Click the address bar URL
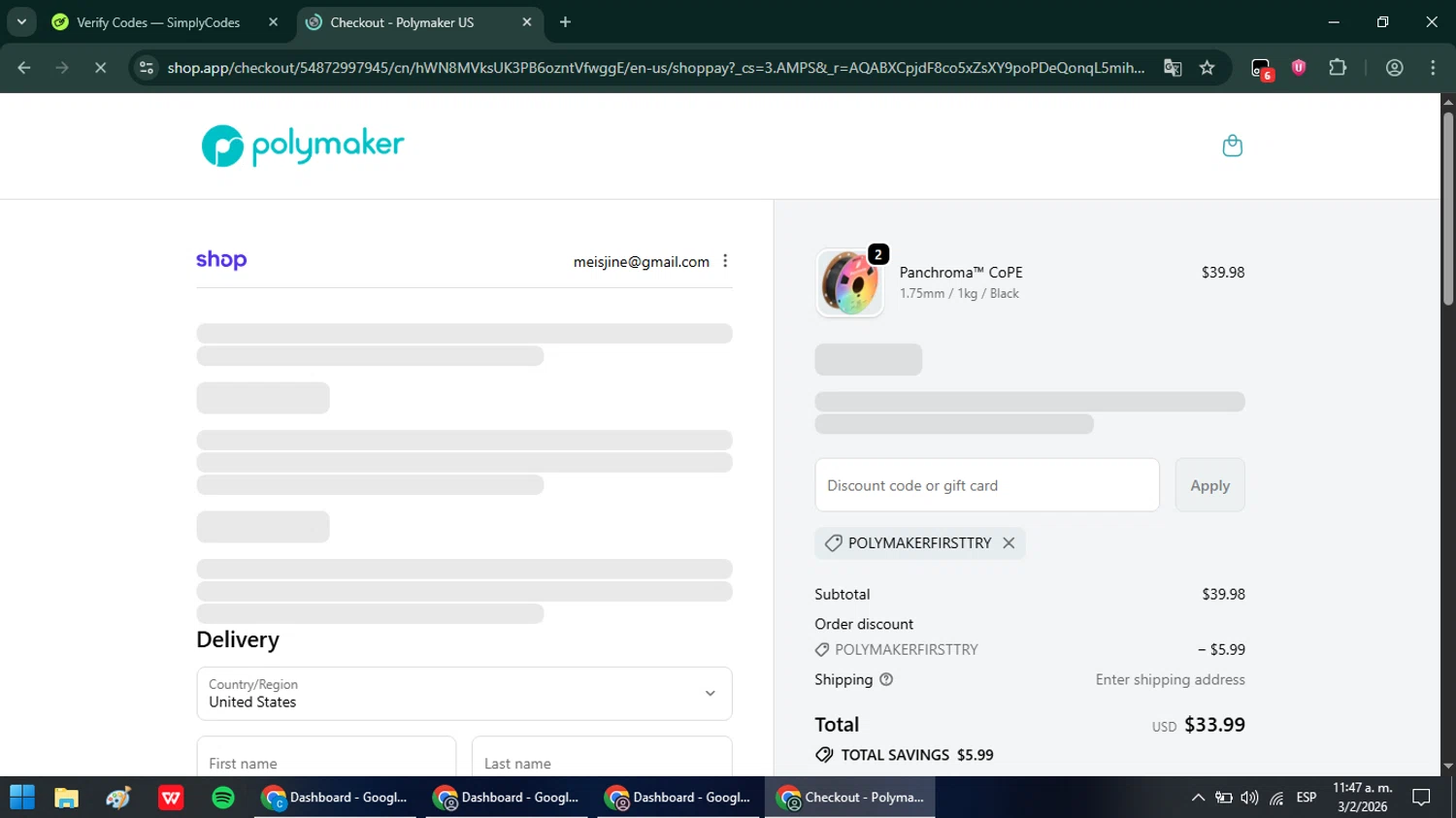The image size is (1456, 818). [x=655, y=68]
